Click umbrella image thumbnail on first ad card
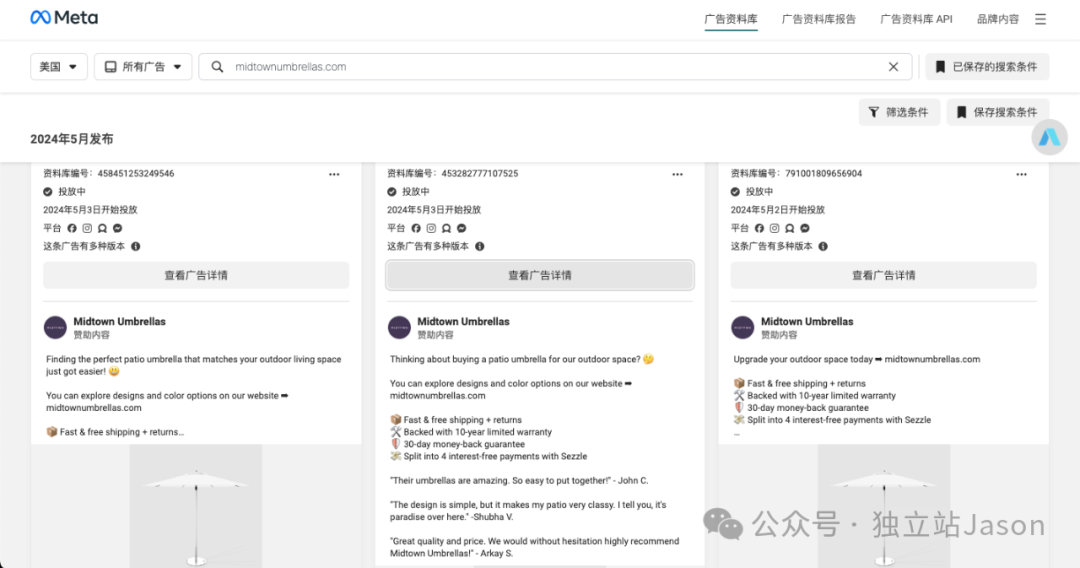1080x568 pixels. coord(196,506)
